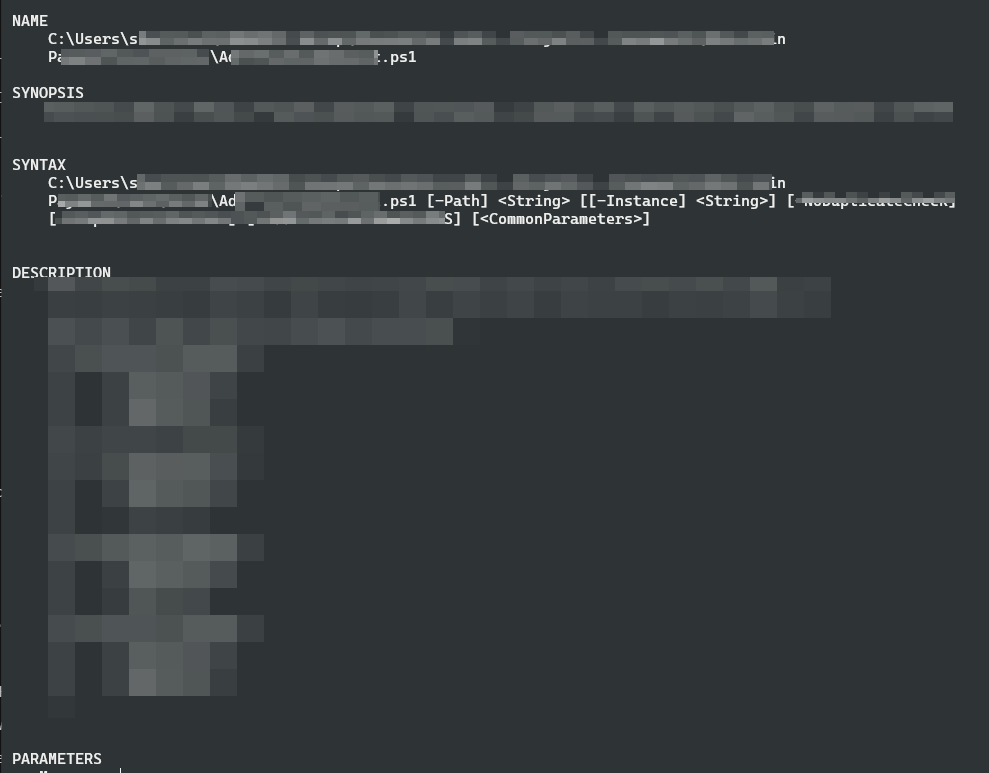Click the blurred parameter before [<CommonParameters>]

click(x=255, y=219)
